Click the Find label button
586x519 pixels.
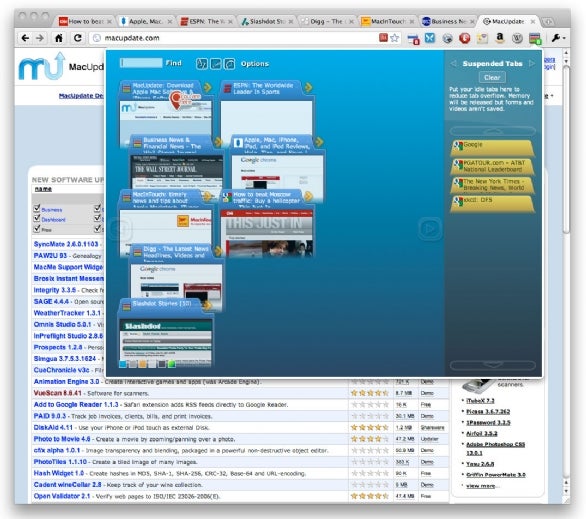tap(173, 63)
